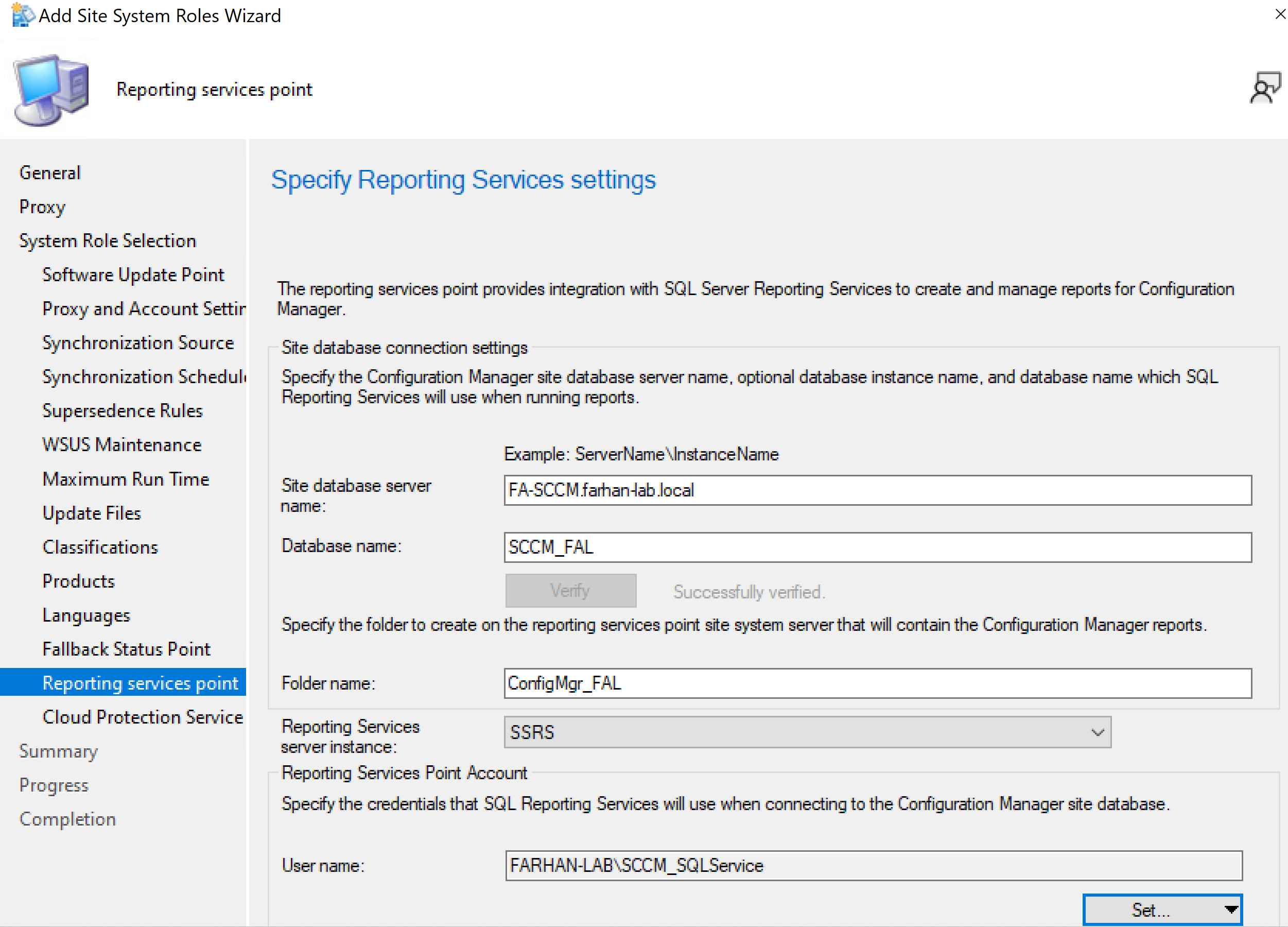Click the feedback person icon
1288x927 pixels.
[x=1264, y=88]
